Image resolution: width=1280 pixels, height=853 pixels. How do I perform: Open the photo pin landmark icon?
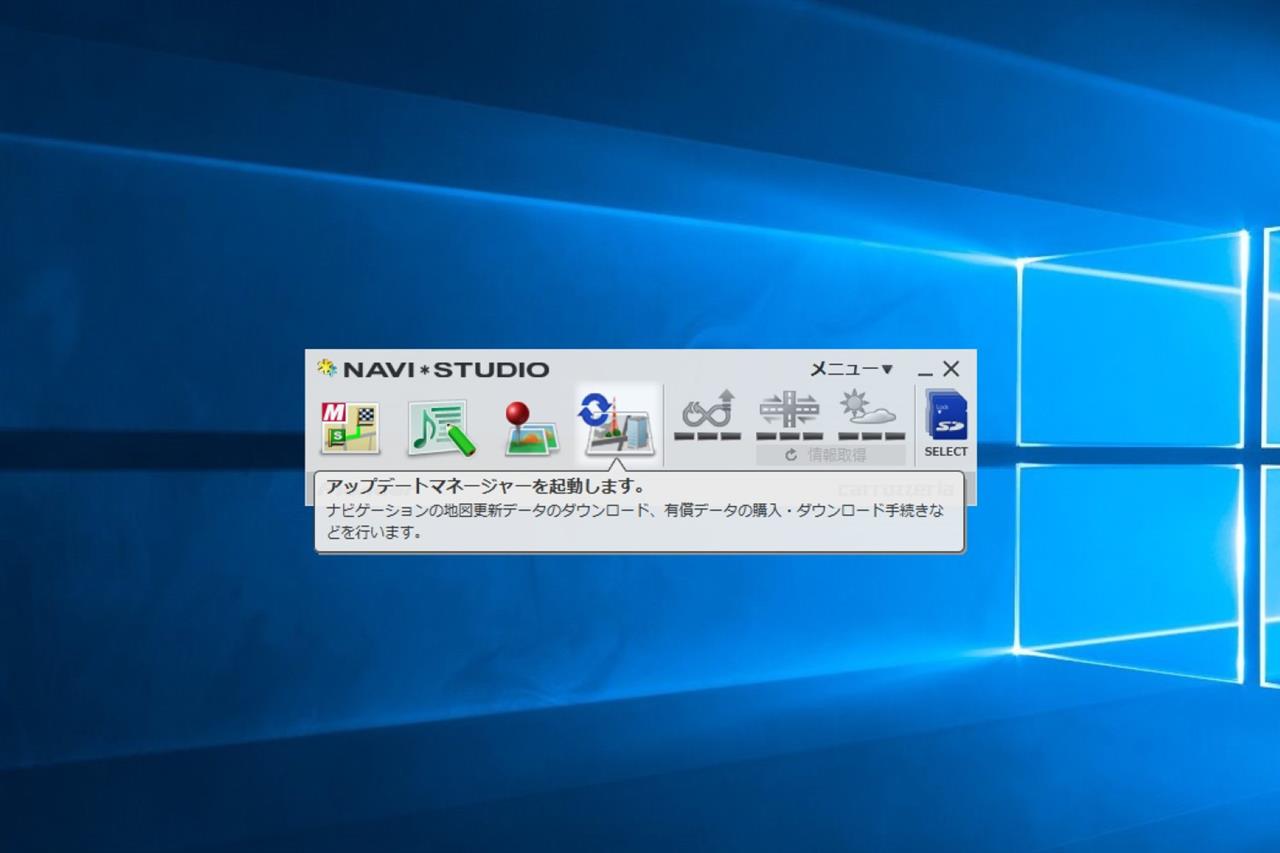click(x=530, y=428)
